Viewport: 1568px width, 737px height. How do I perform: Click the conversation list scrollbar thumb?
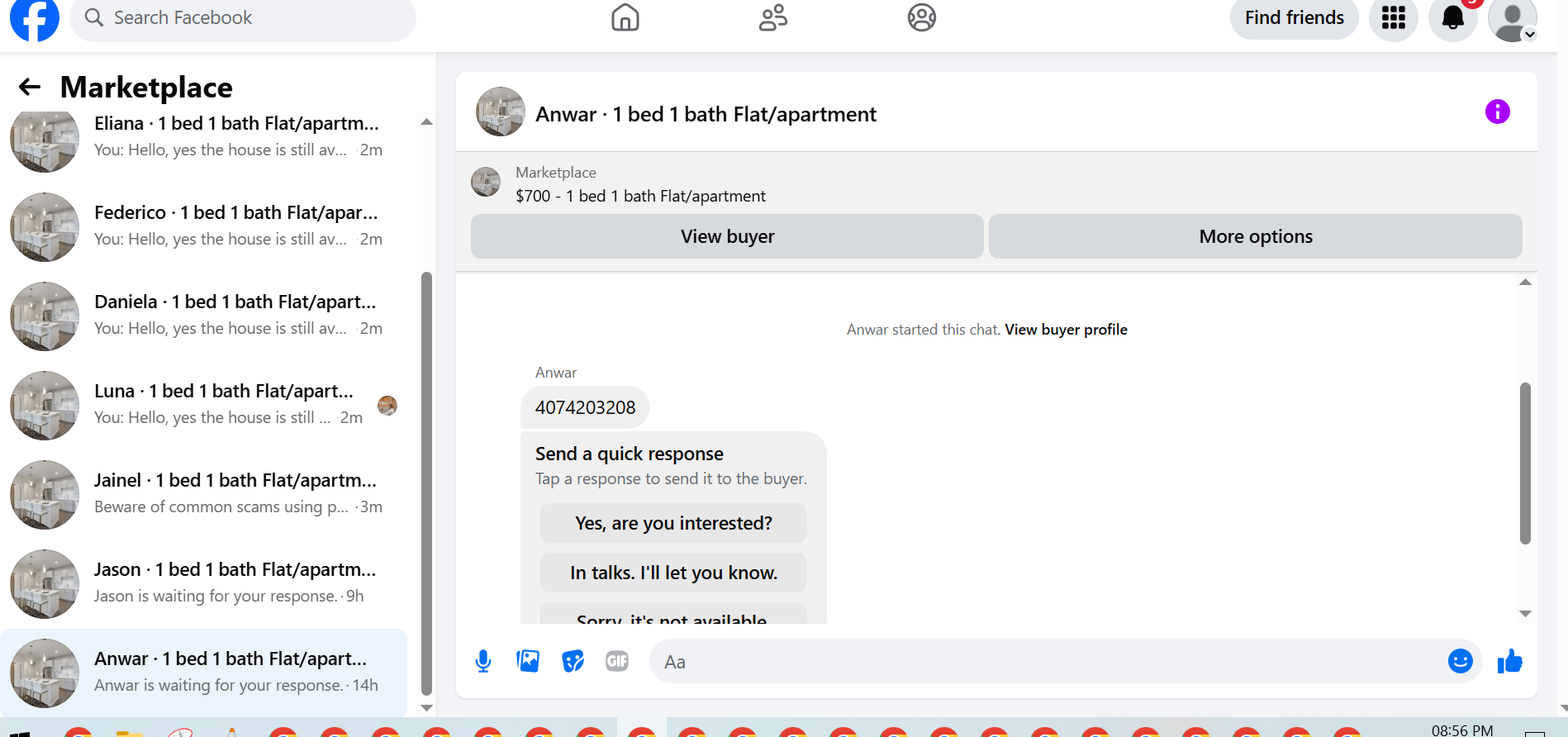(426, 484)
